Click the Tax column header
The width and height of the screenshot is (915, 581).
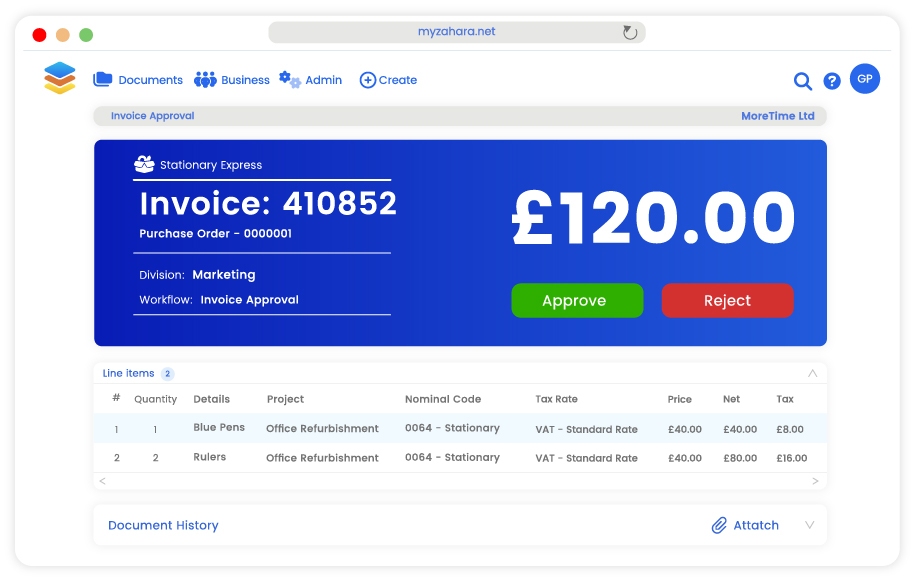785,399
